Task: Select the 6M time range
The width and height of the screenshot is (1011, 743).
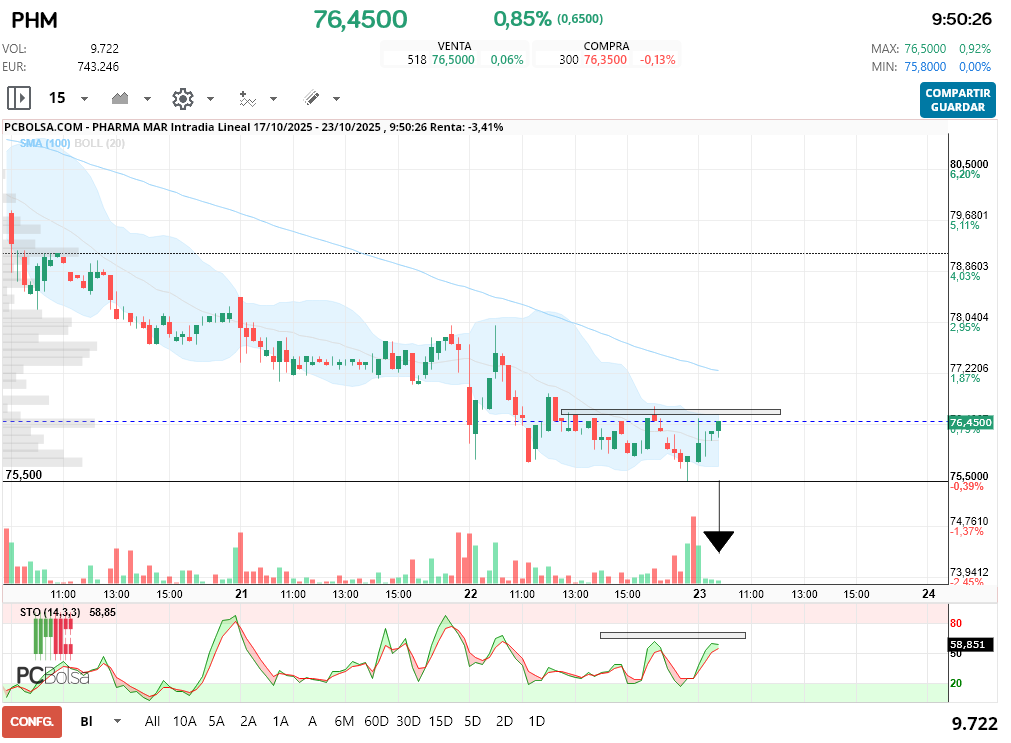Action: pos(344,721)
